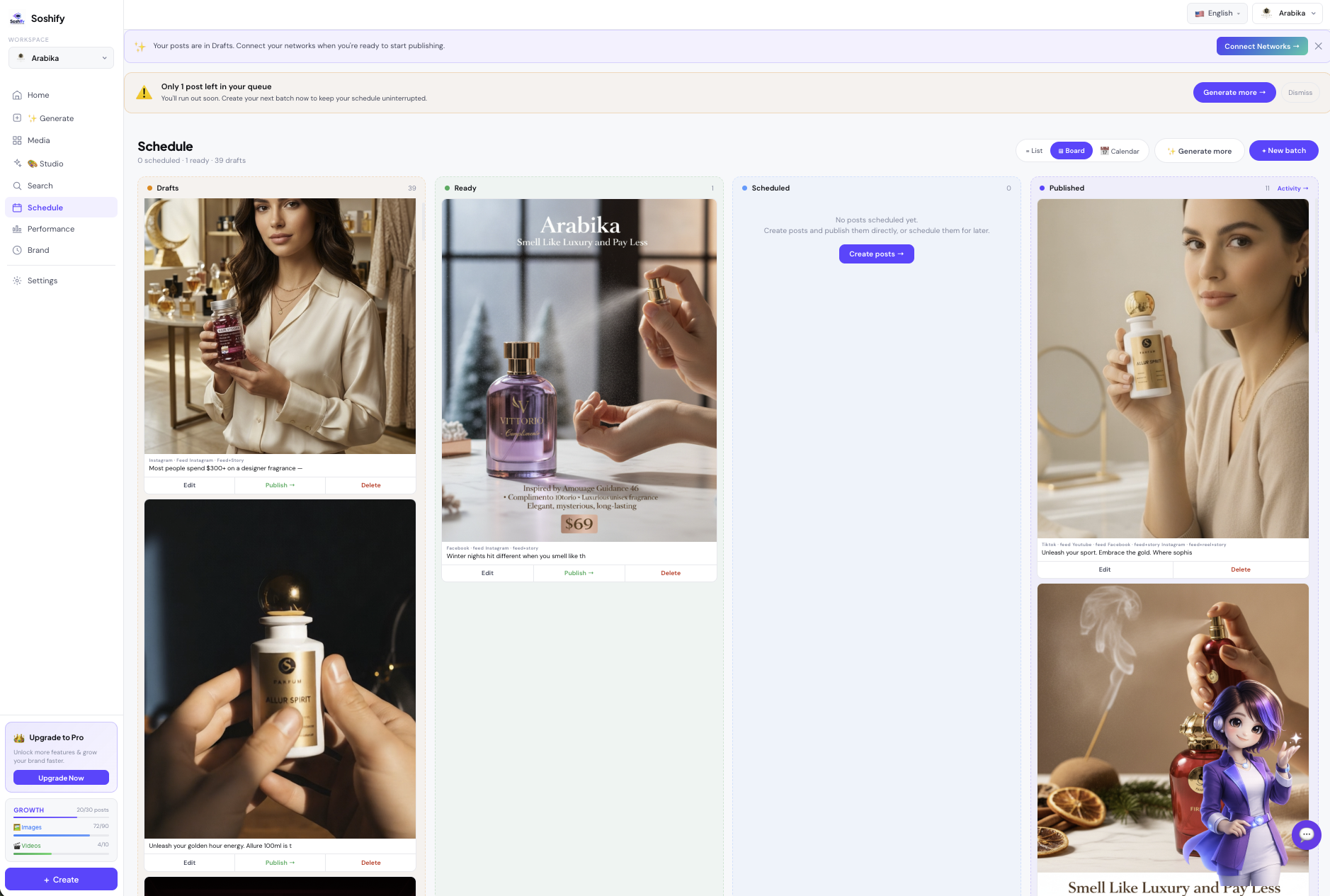Open the Activity link in Published column

click(1292, 188)
